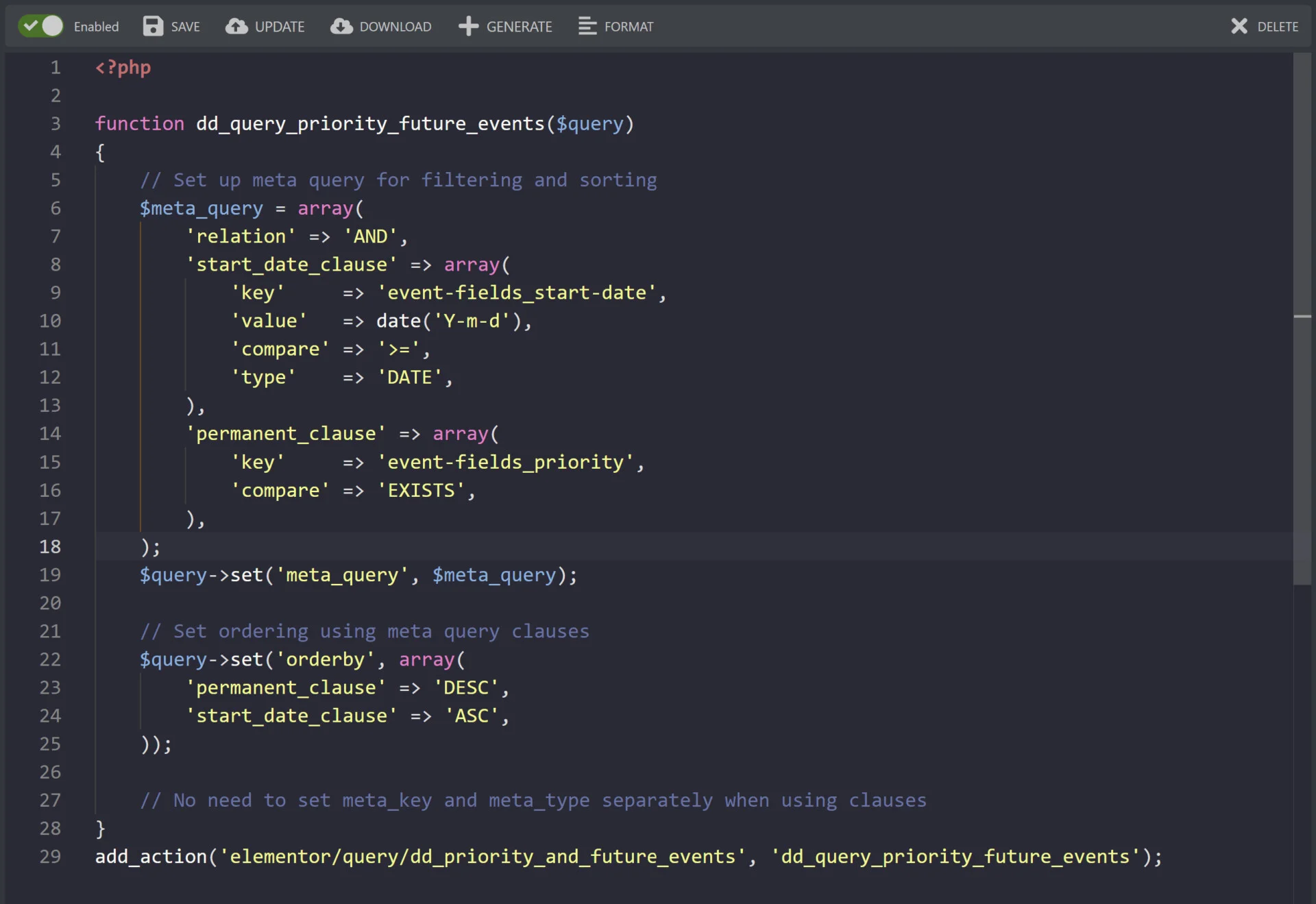
Task: Click the editor vertical scrollbar thumb
Action: tap(1302, 319)
